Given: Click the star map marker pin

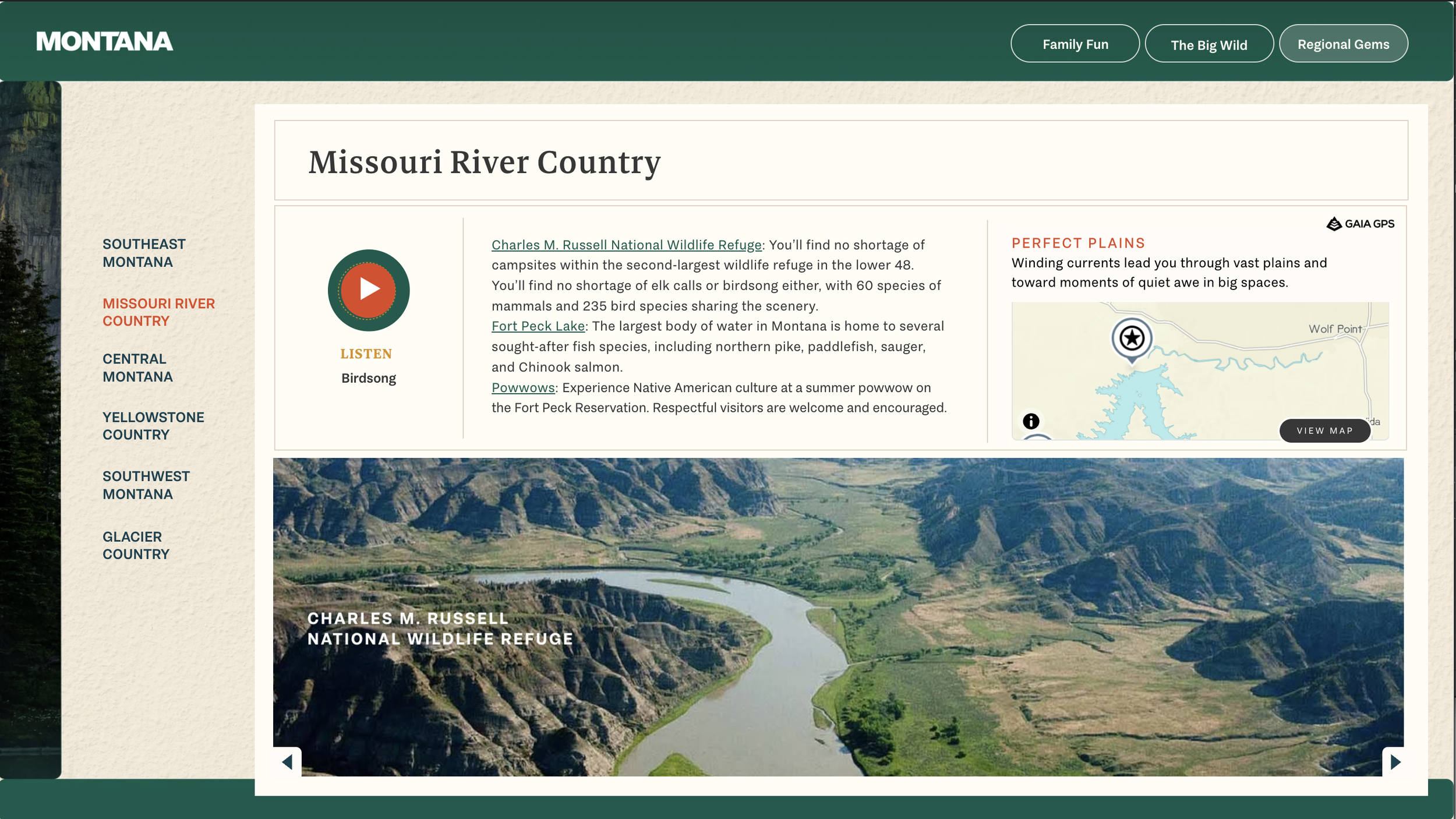Looking at the screenshot, I should point(1132,338).
